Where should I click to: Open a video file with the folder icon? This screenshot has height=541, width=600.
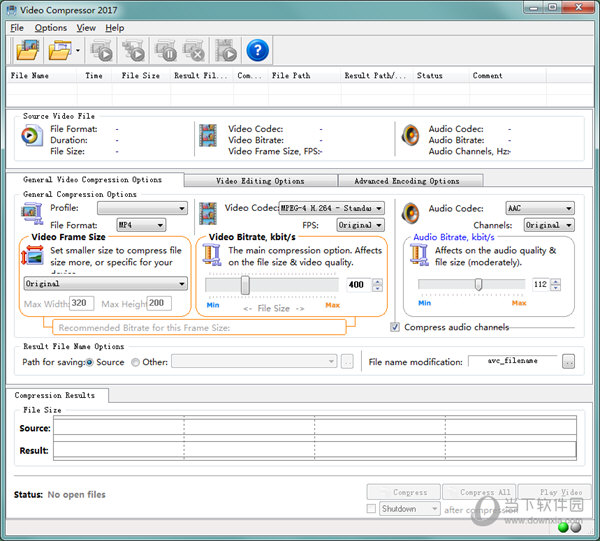coord(27,50)
